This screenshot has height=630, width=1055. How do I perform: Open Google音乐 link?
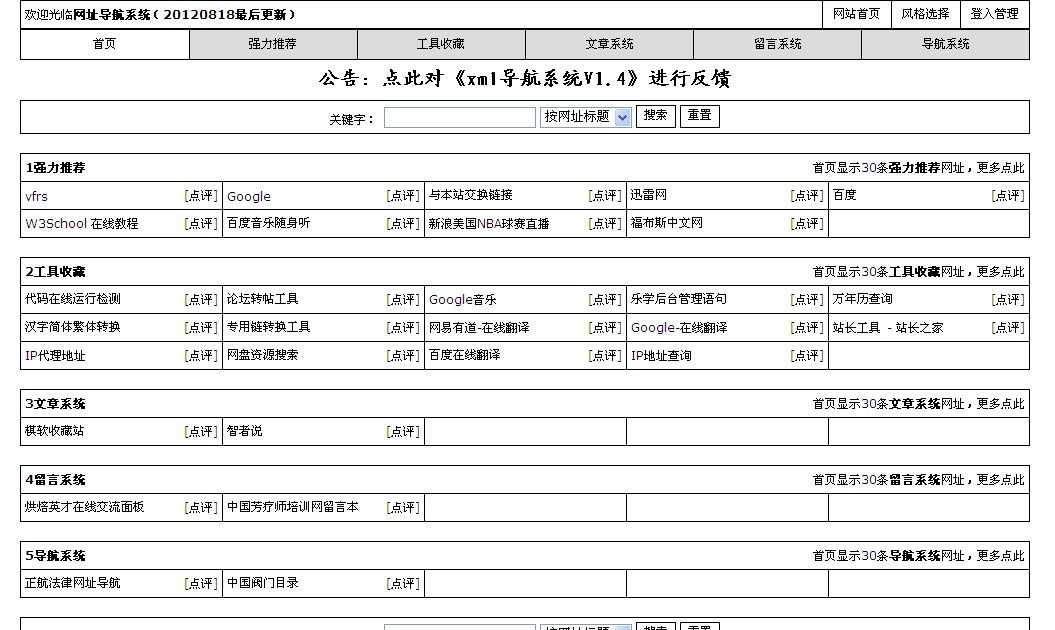(x=463, y=300)
